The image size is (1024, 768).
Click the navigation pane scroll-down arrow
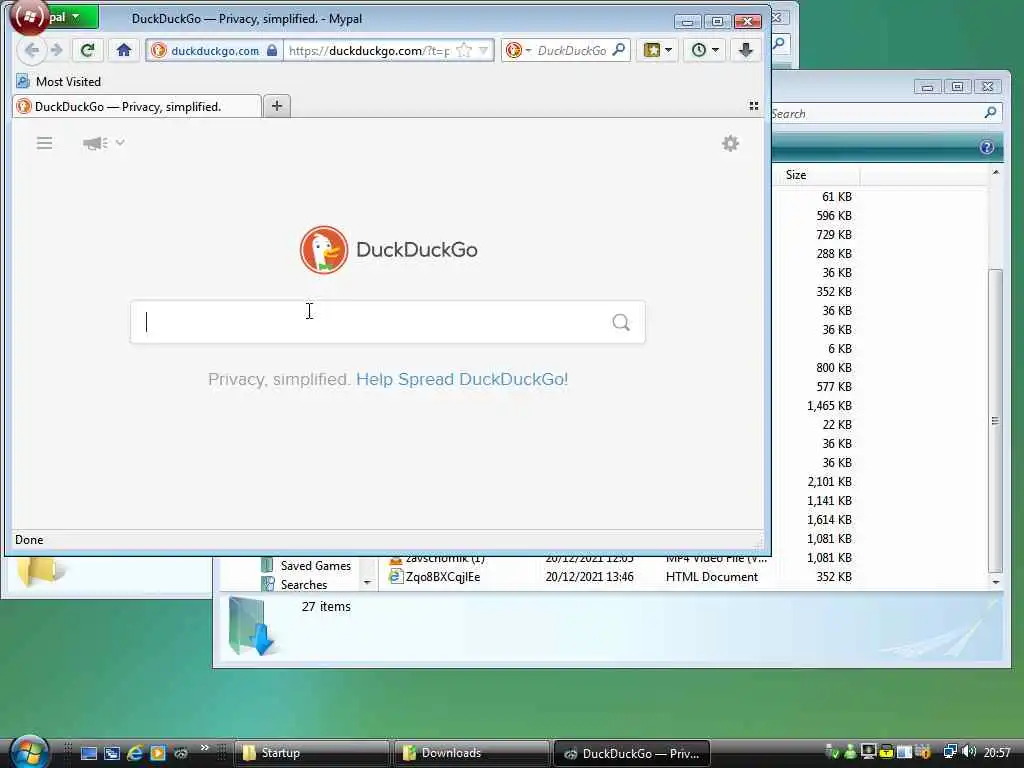367,582
